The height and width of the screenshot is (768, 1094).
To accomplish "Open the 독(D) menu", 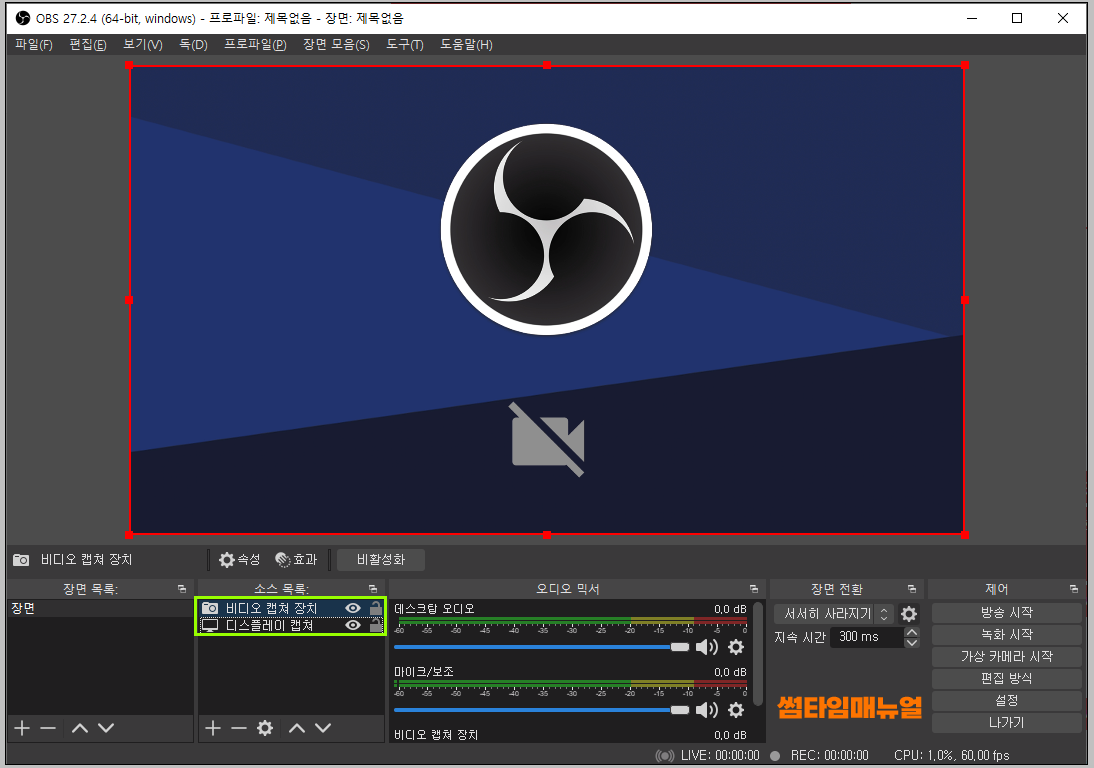I will (193, 45).
